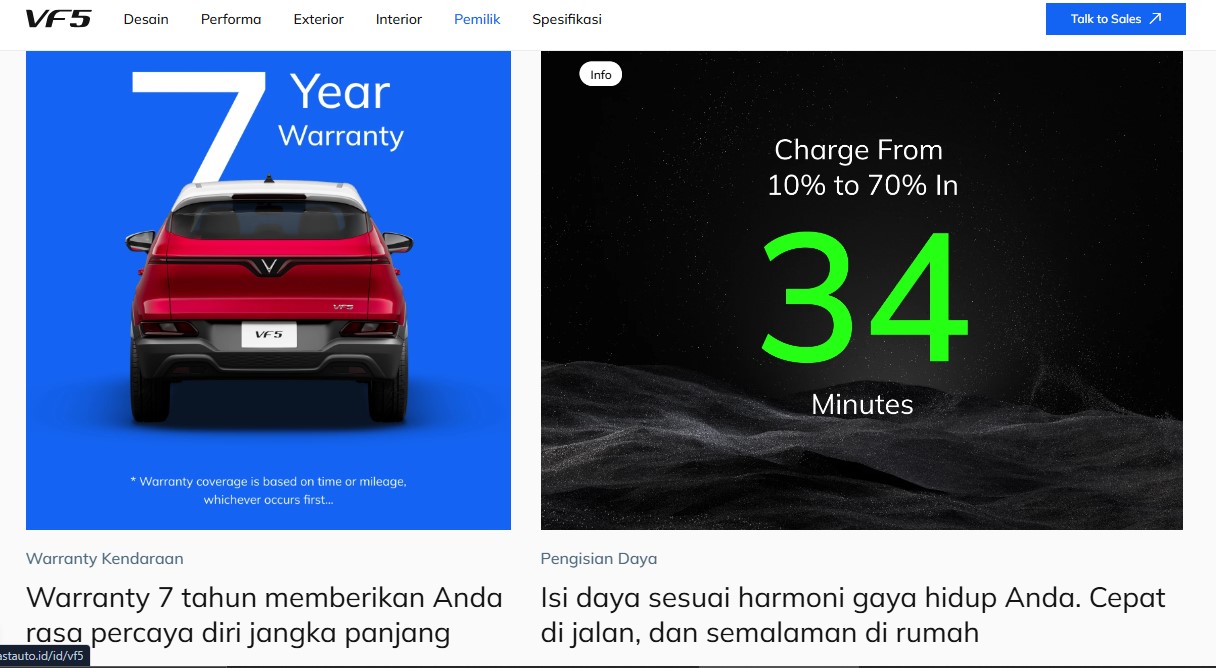Click the Talk to Sales button
Viewport: 1216px width, 668px height.
point(1116,19)
